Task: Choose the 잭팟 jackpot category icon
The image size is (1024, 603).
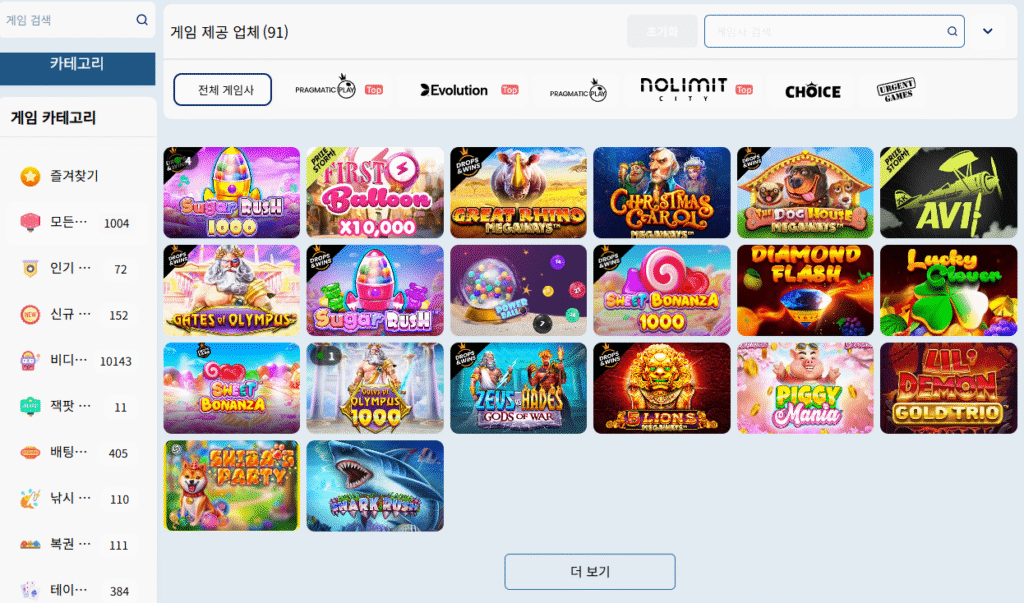Action: click(30, 406)
